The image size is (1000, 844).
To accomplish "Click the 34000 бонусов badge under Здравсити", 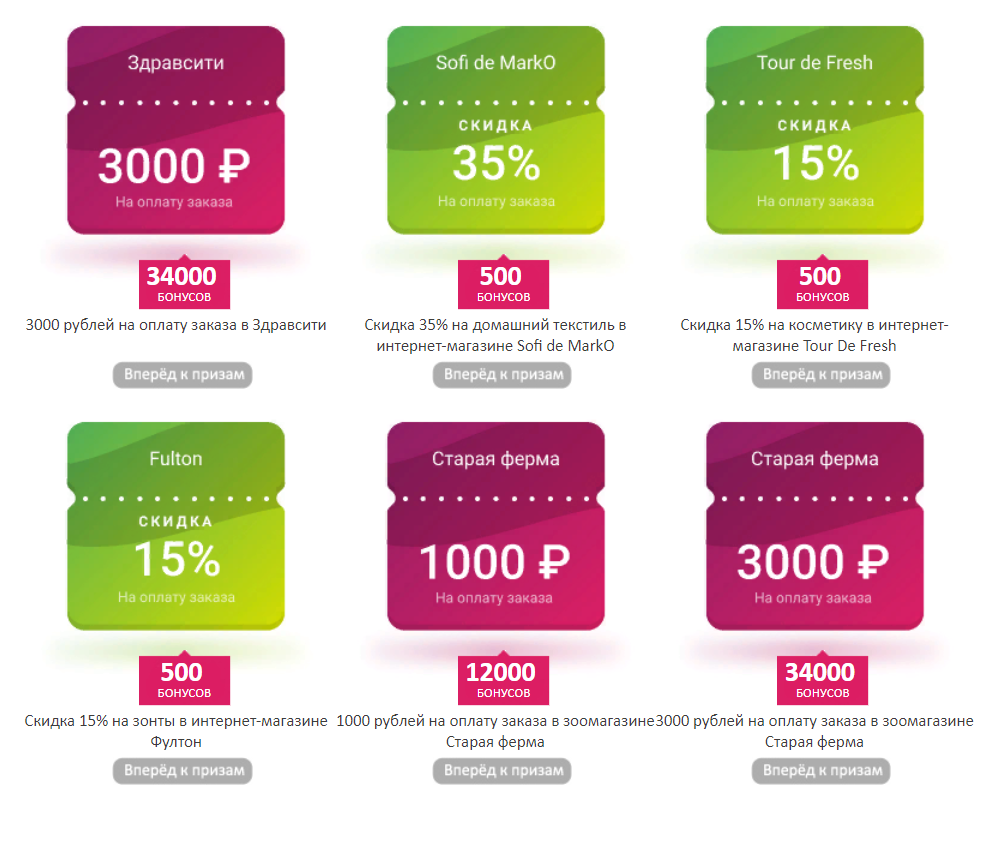I will point(184,284).
